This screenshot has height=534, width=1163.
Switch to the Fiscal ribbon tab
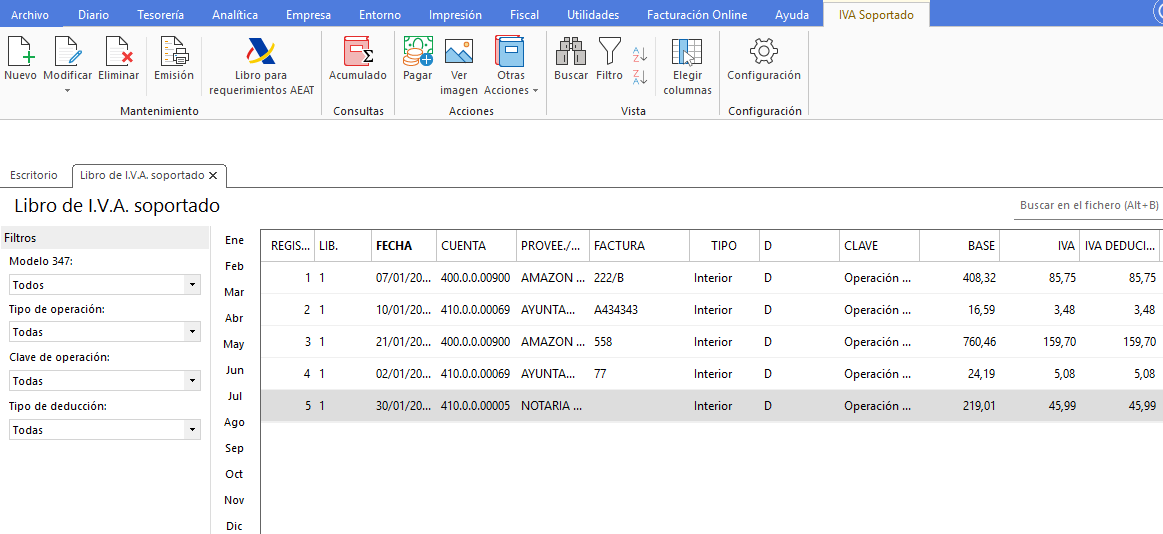tap(525, 15)
